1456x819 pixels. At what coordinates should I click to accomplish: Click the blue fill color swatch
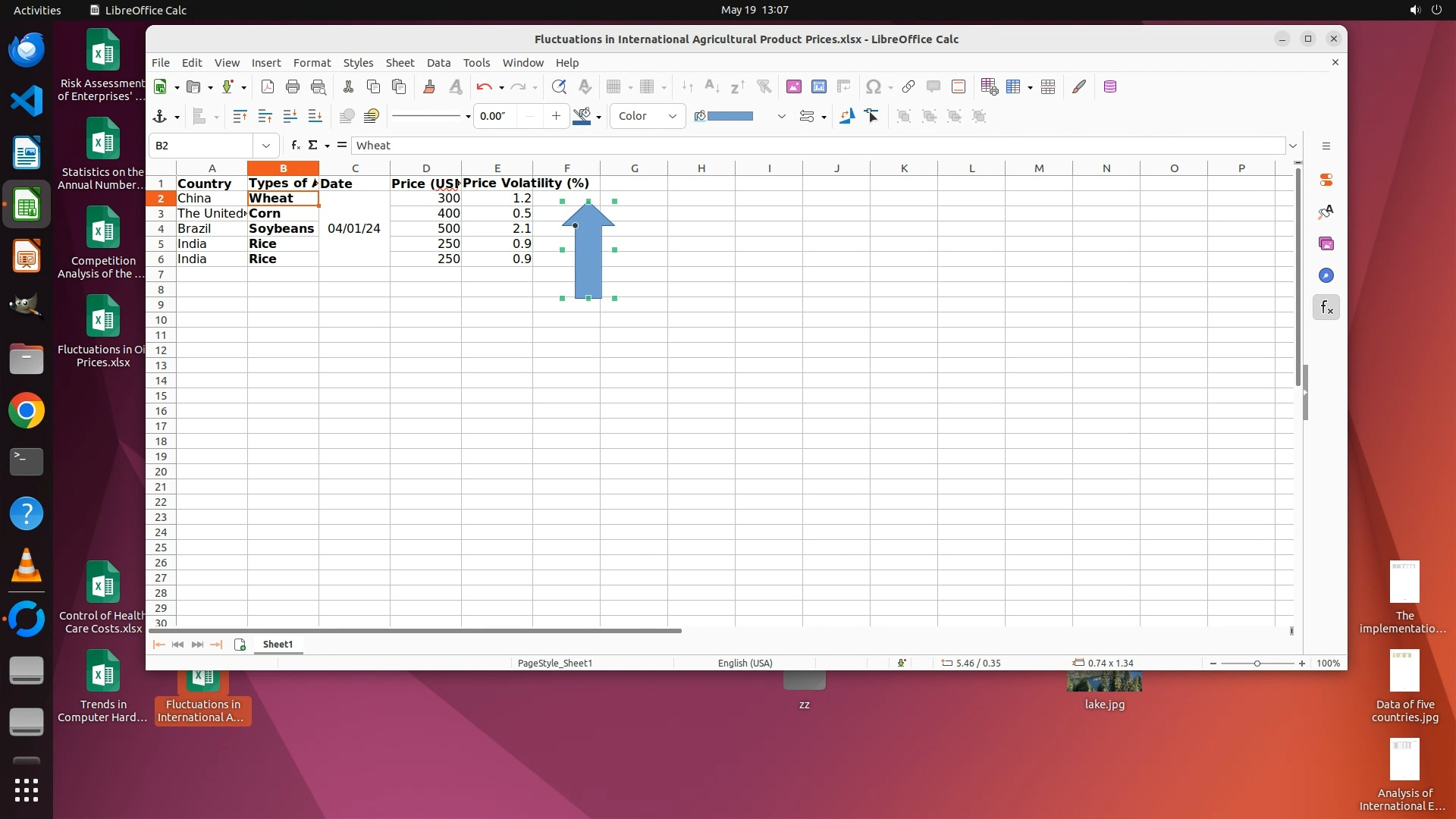730,116
